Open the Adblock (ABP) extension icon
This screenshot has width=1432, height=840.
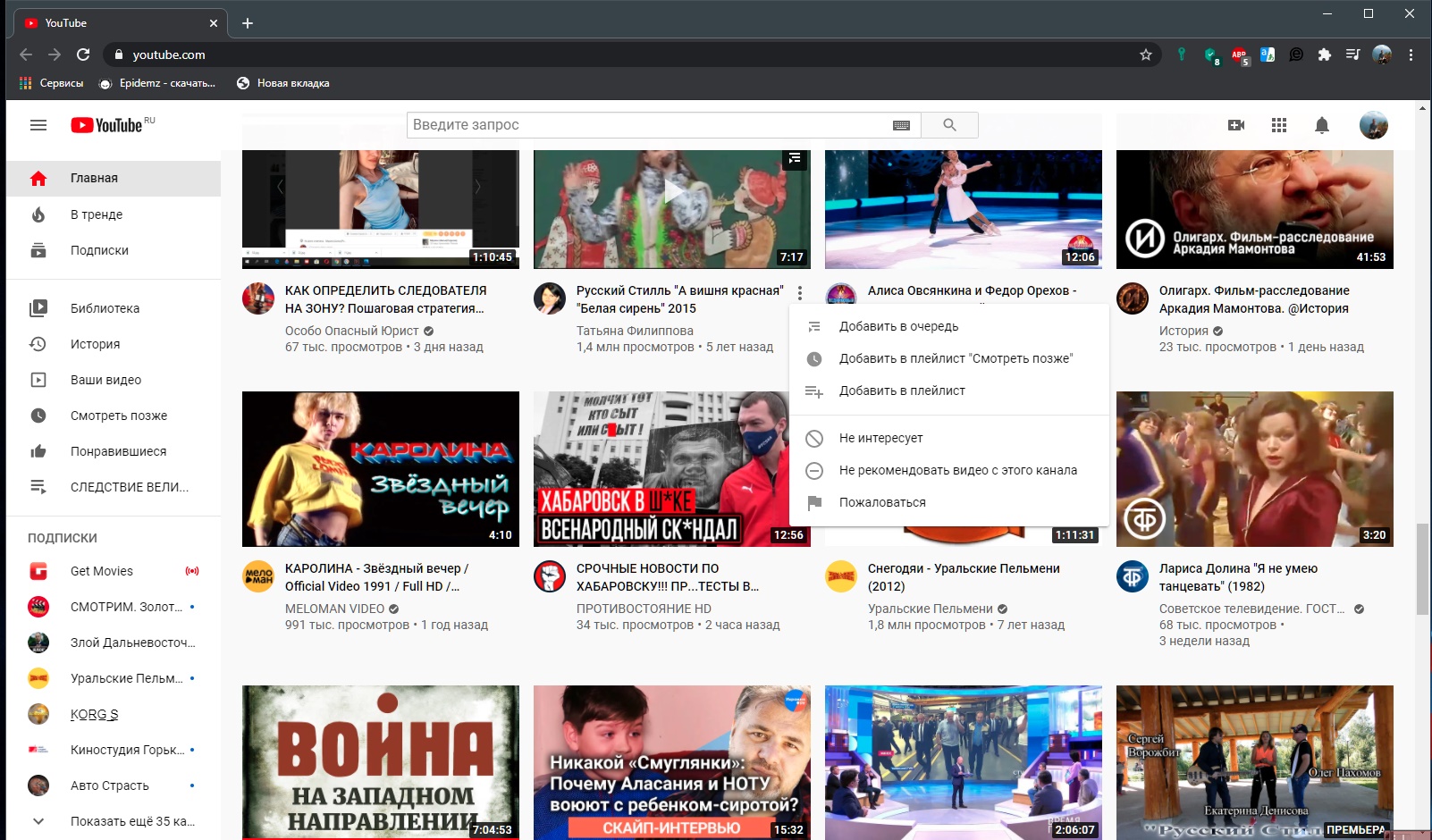(x=1239, y=55)
